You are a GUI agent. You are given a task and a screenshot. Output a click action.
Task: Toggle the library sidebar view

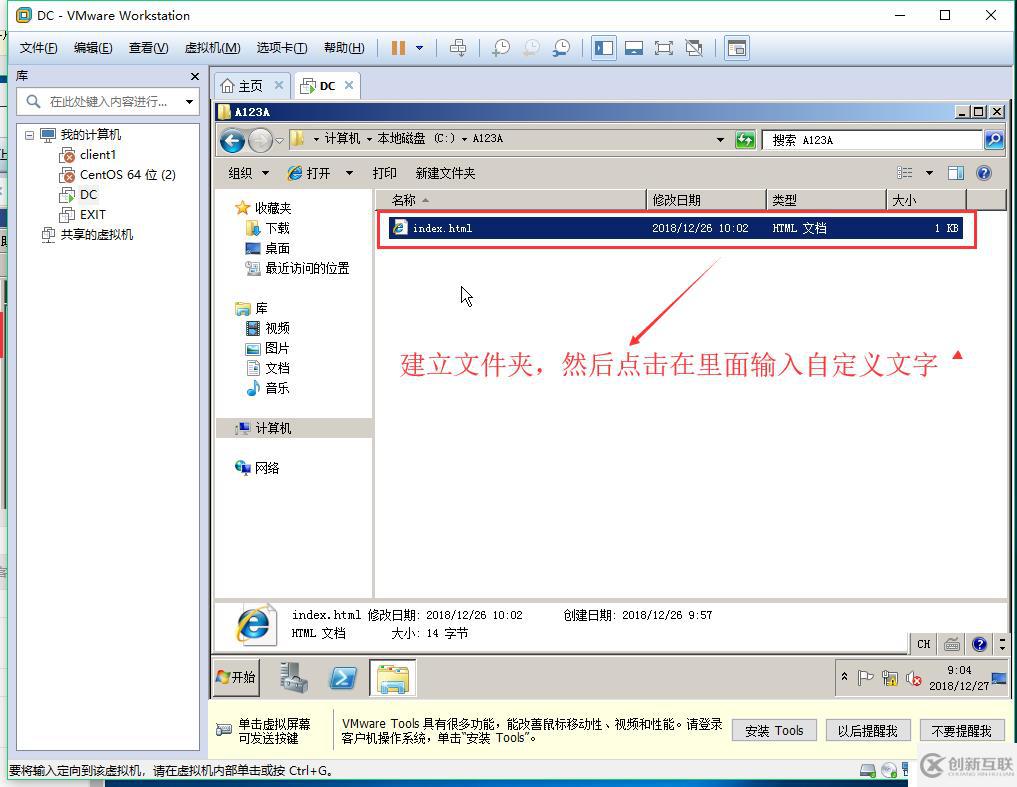(604, 48)
